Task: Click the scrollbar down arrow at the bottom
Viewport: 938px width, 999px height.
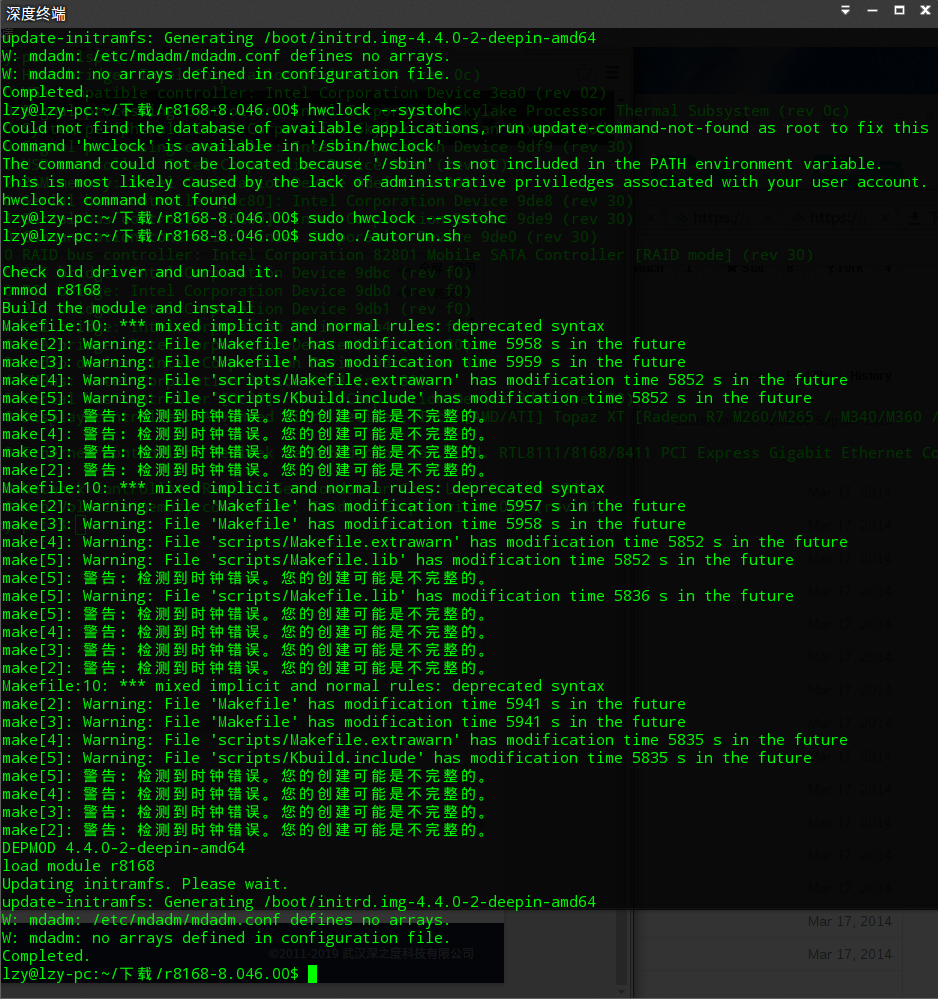Action: (622, 992)
